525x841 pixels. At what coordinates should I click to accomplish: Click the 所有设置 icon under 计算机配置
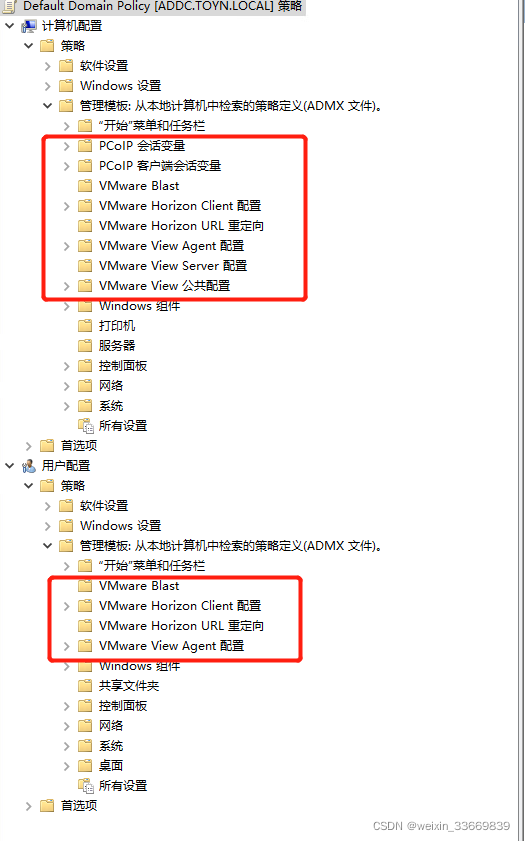click(85, 426)
